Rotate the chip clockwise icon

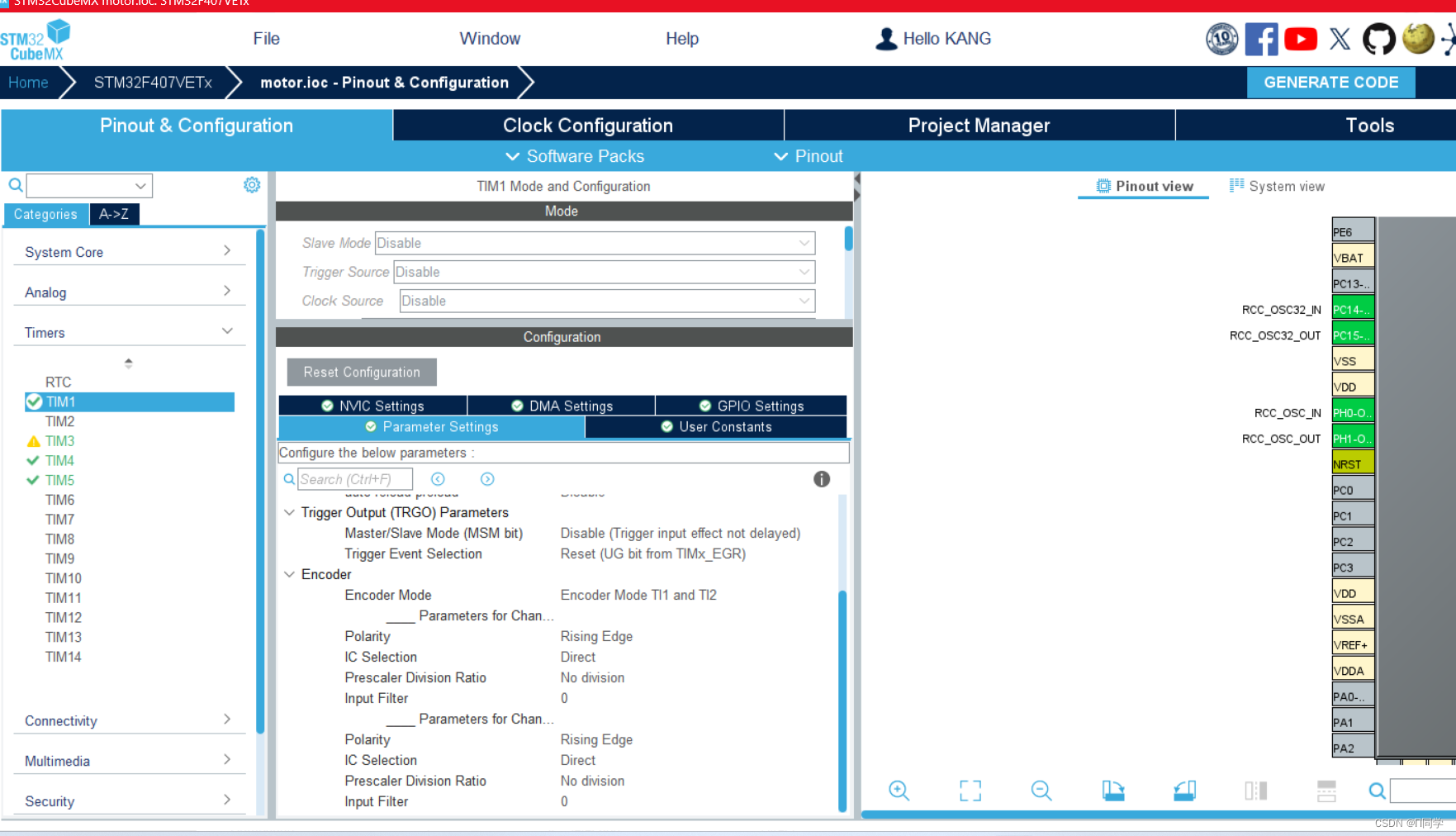pos(1113,791)
